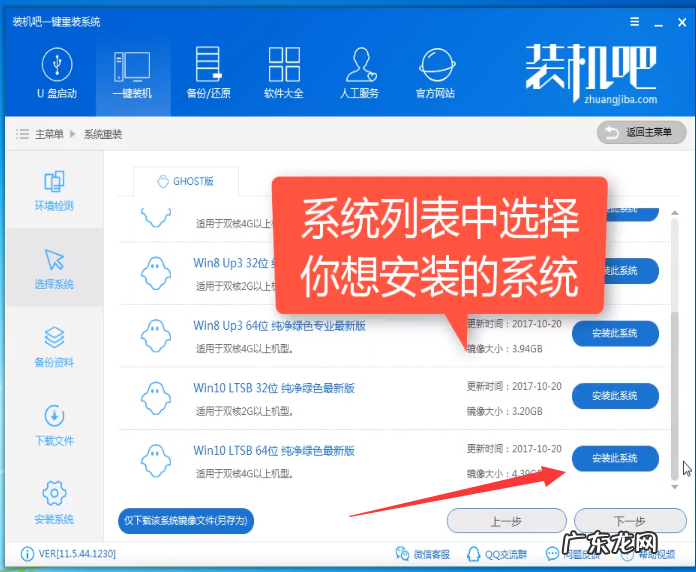Click the 上一步 button
Image resolution: width=696 pixels, height=572 pixels.
click(506, 521)
